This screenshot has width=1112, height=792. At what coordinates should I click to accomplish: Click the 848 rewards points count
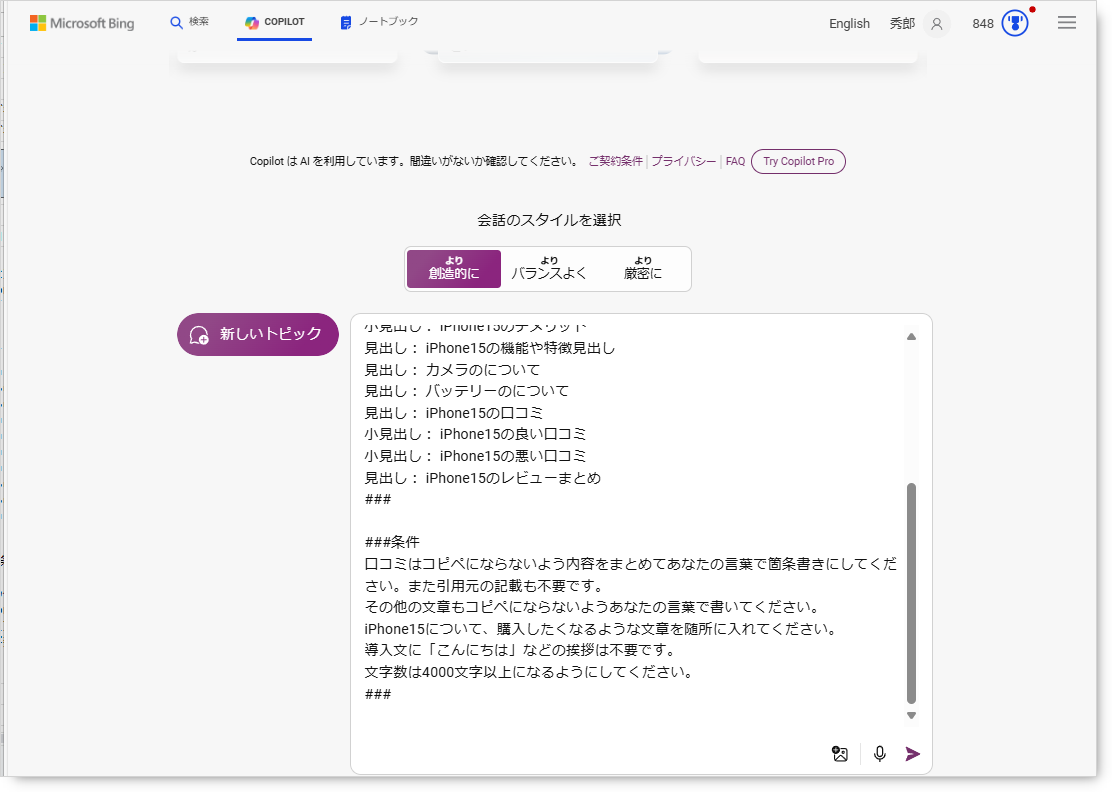click(983, 24)
